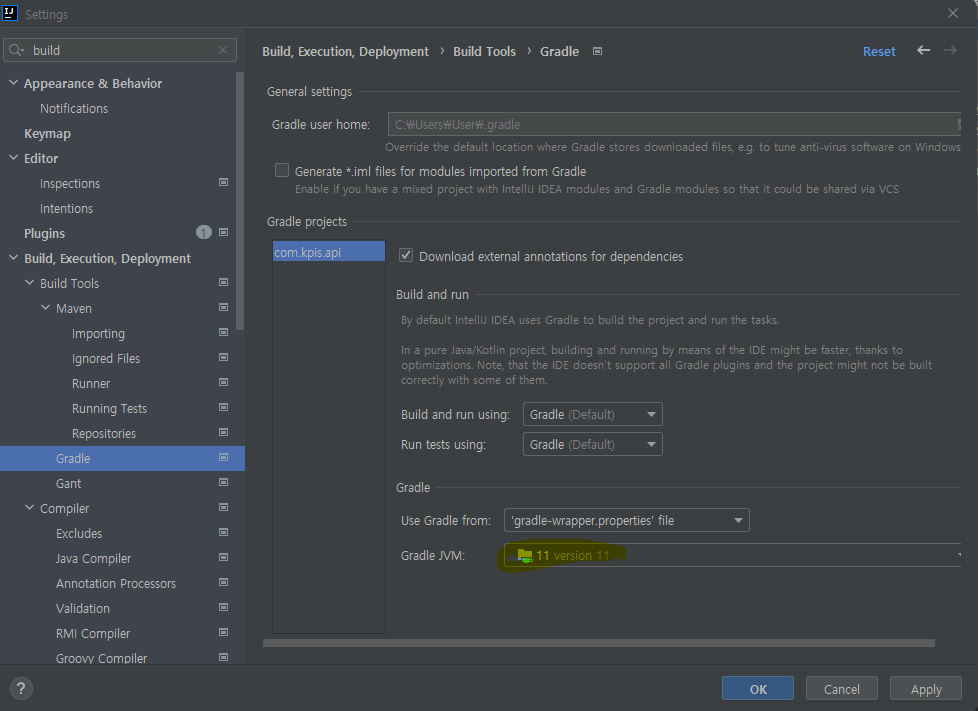Click project-level icon beside RMI Compiler
978x711 pixels.
coord(223,632)
